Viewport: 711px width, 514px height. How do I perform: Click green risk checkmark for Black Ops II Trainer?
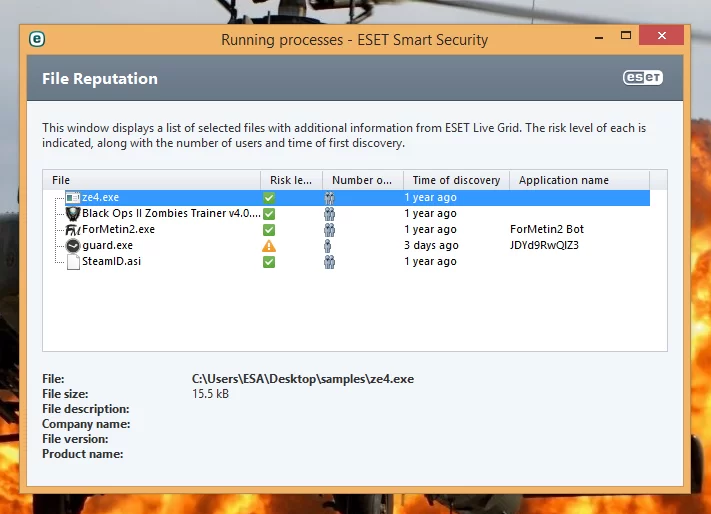(x=269, y=214)
